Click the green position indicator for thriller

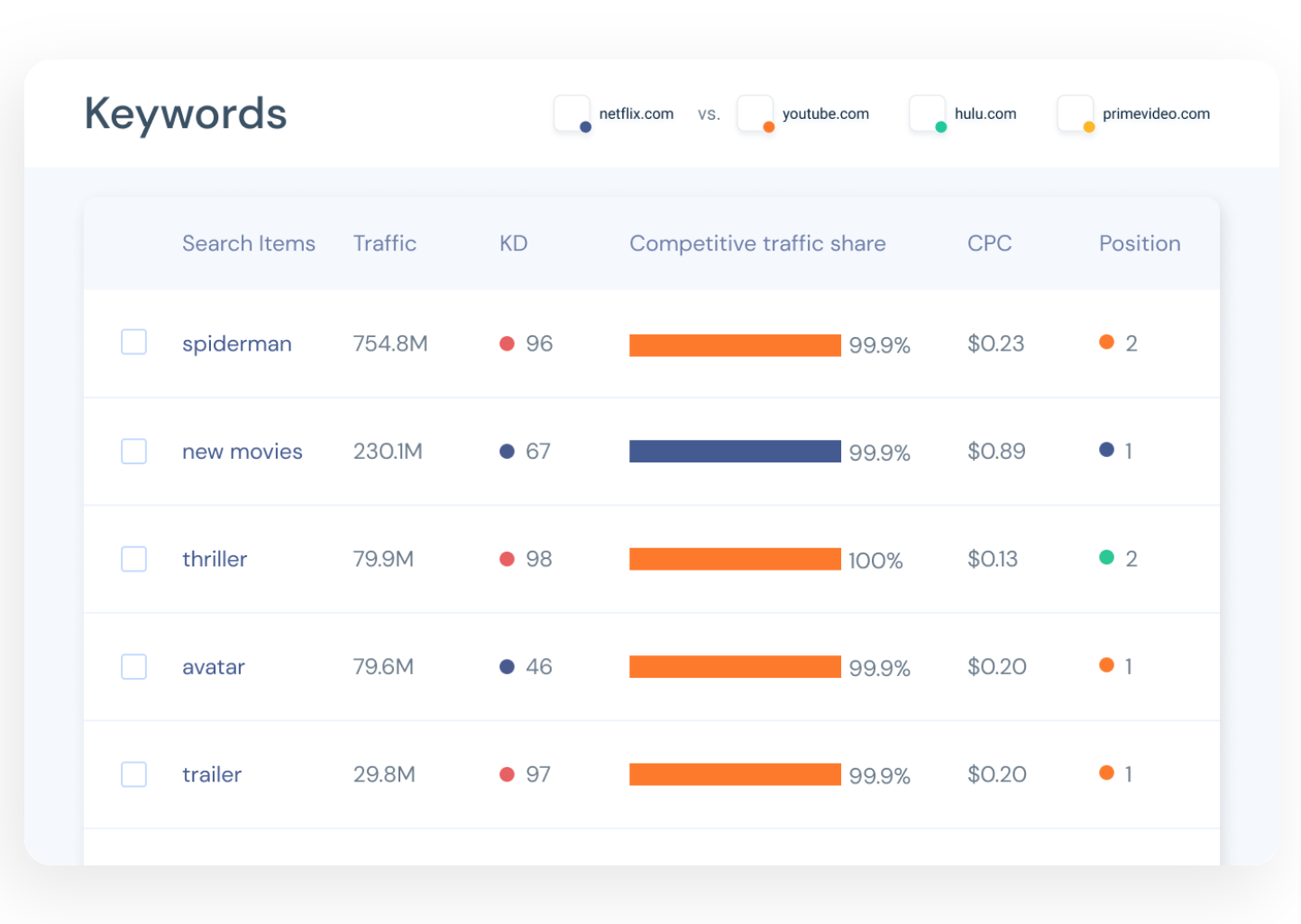tap(1107, 557)
